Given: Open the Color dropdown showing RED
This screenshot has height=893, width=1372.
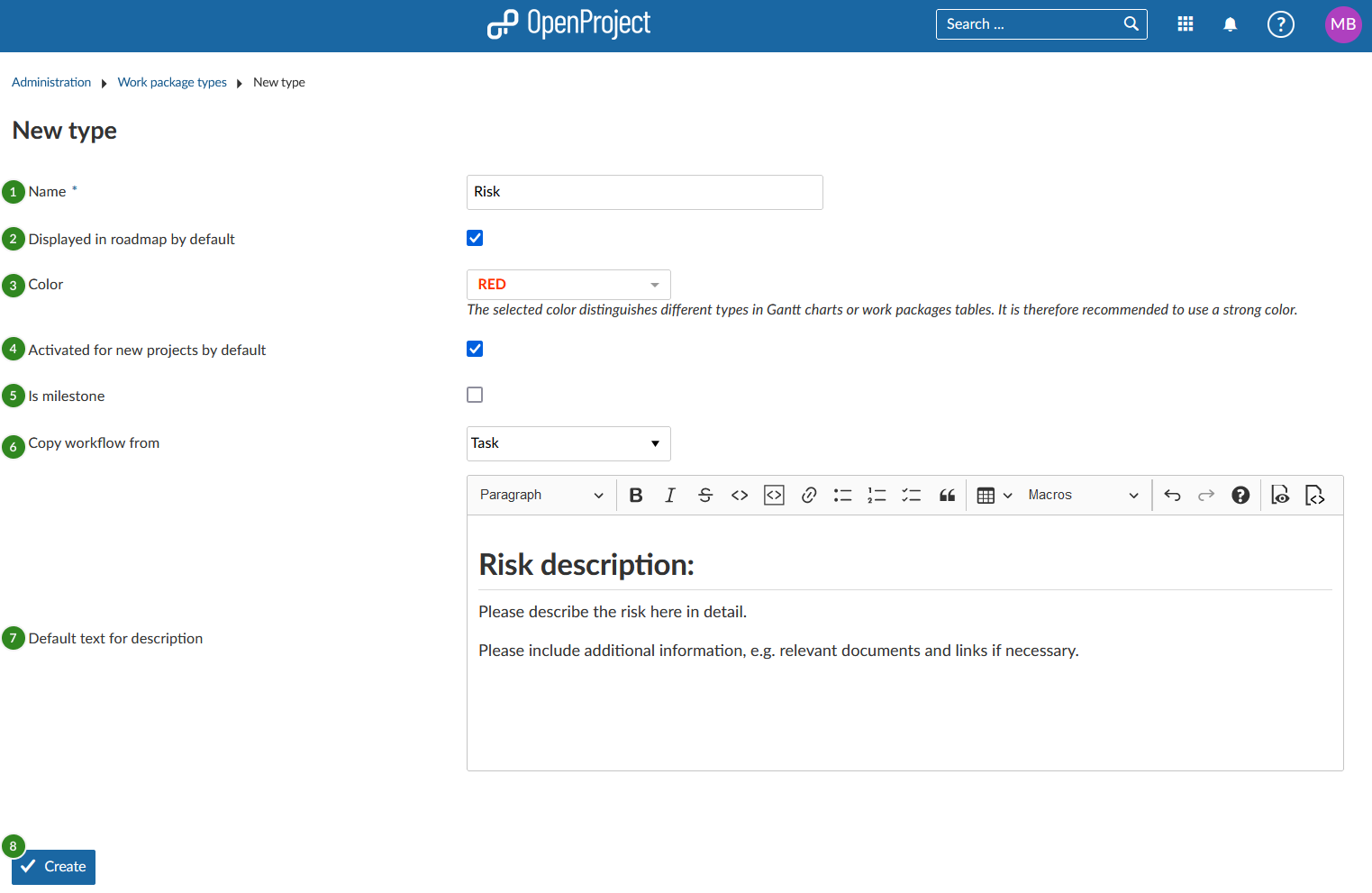Looking at the screenshot, I should pos(568,285).
